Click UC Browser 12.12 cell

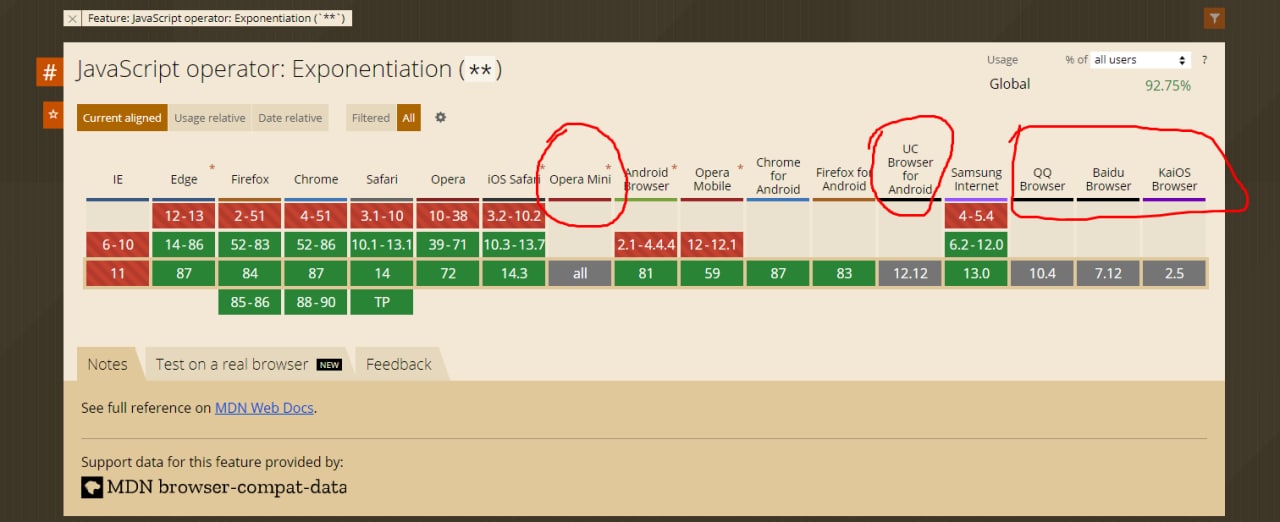(910, 273)
